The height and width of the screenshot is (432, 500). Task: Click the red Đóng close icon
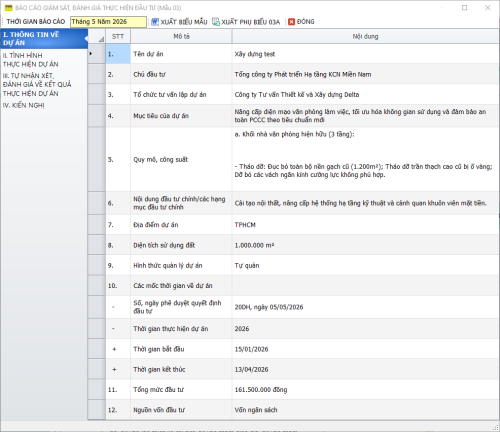point(291,22)
